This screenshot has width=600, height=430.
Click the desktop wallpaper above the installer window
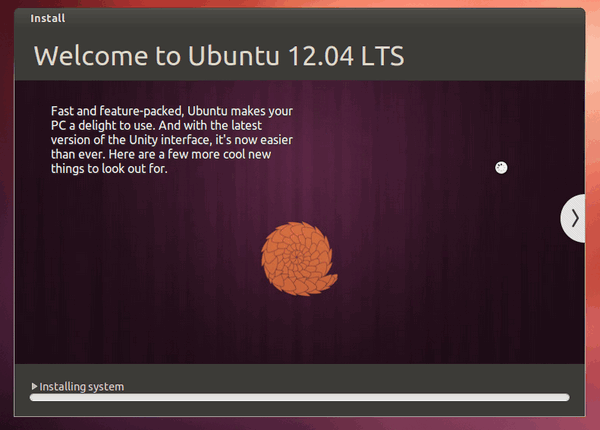300,3
